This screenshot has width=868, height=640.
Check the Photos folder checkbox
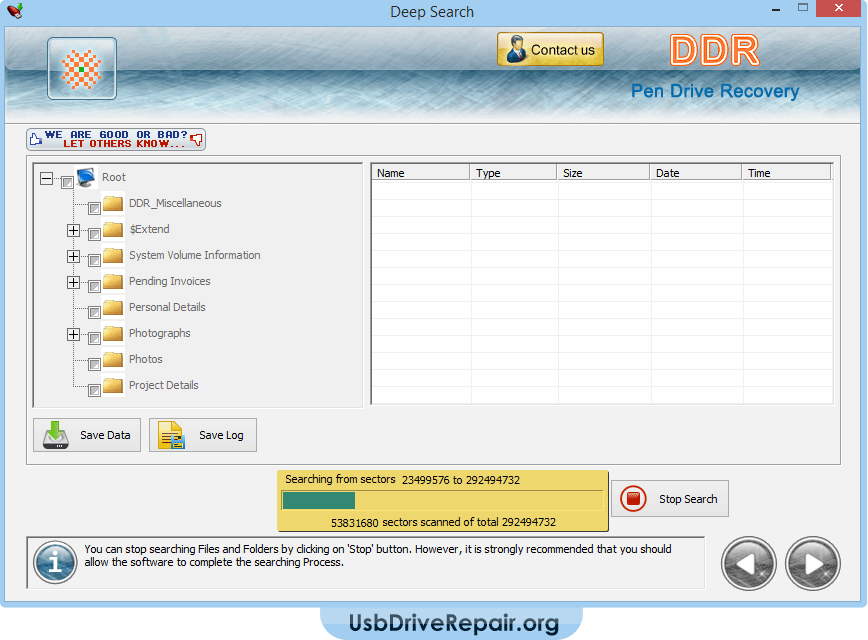coord(94,364)
